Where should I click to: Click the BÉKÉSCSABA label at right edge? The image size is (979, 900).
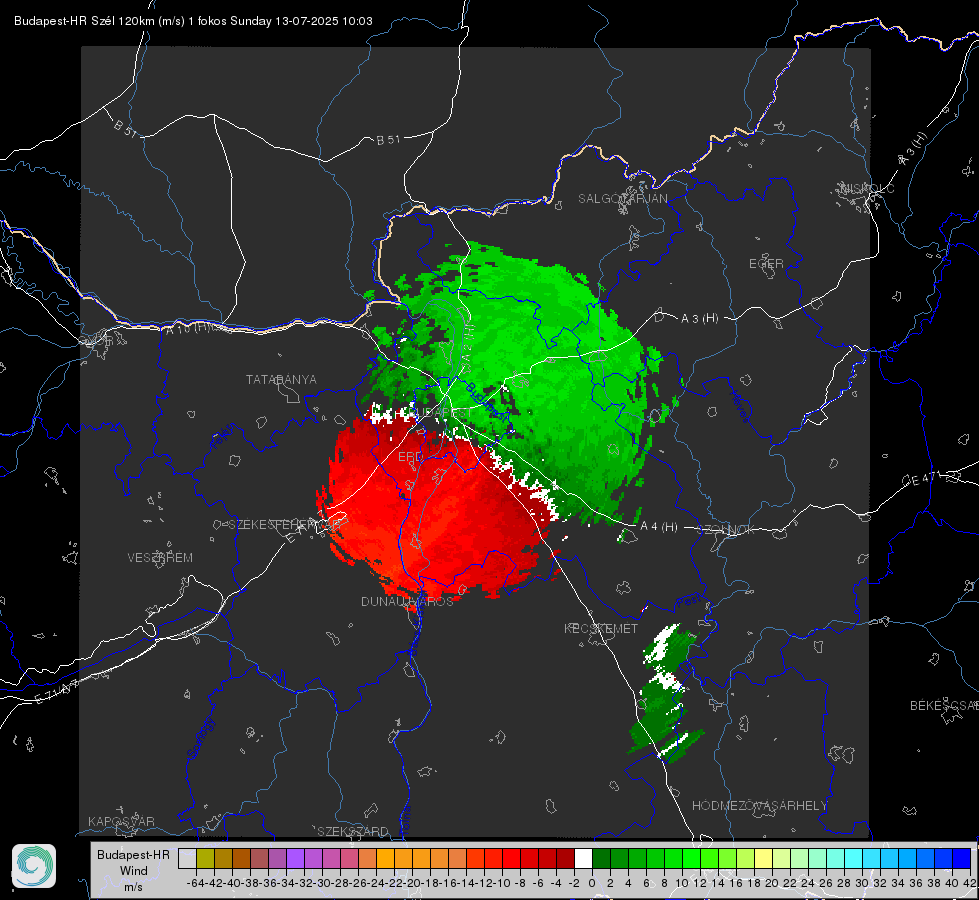944,706
